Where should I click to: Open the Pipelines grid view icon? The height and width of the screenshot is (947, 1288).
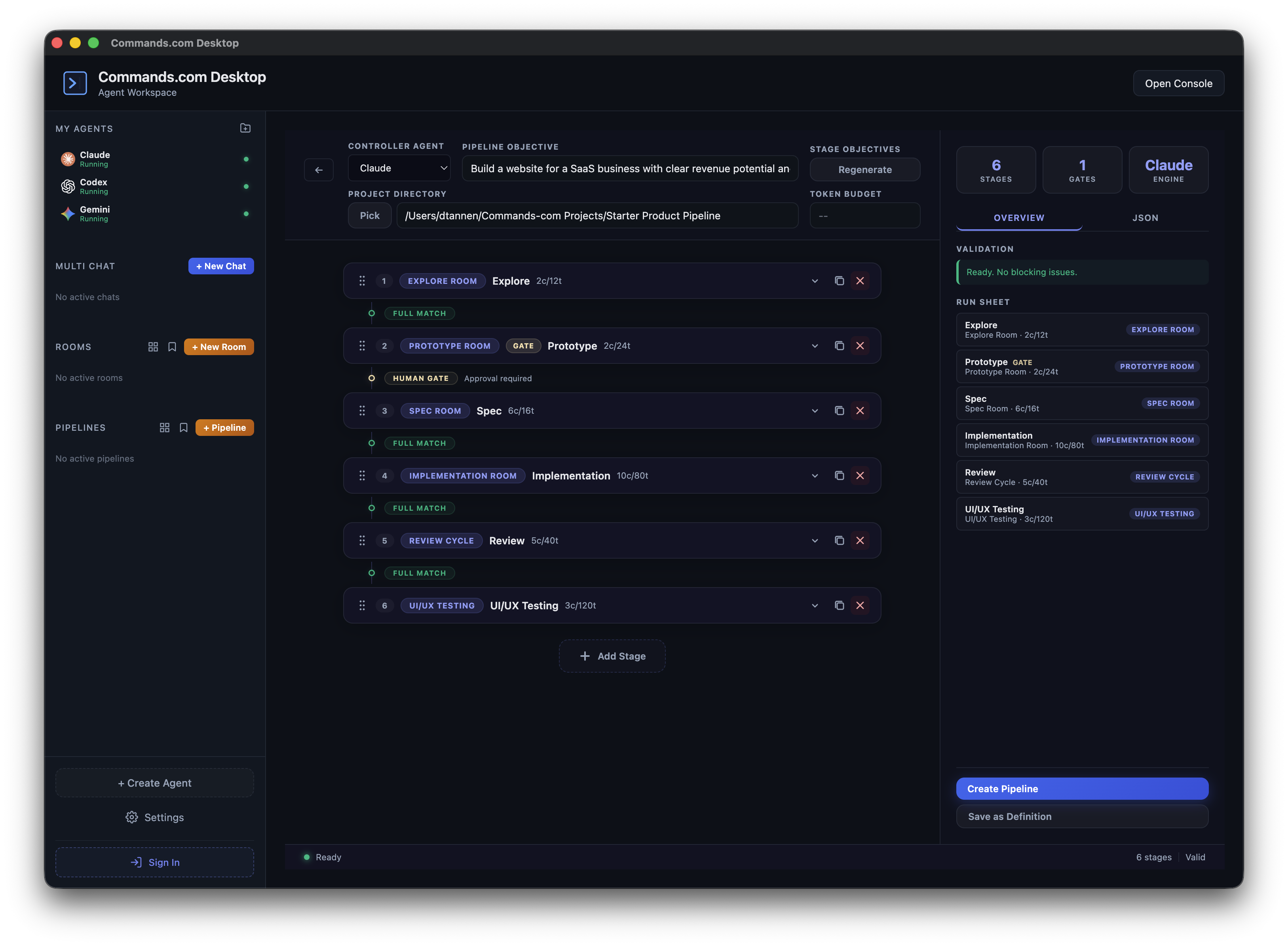pyautogui.click(x=164, y=428)
